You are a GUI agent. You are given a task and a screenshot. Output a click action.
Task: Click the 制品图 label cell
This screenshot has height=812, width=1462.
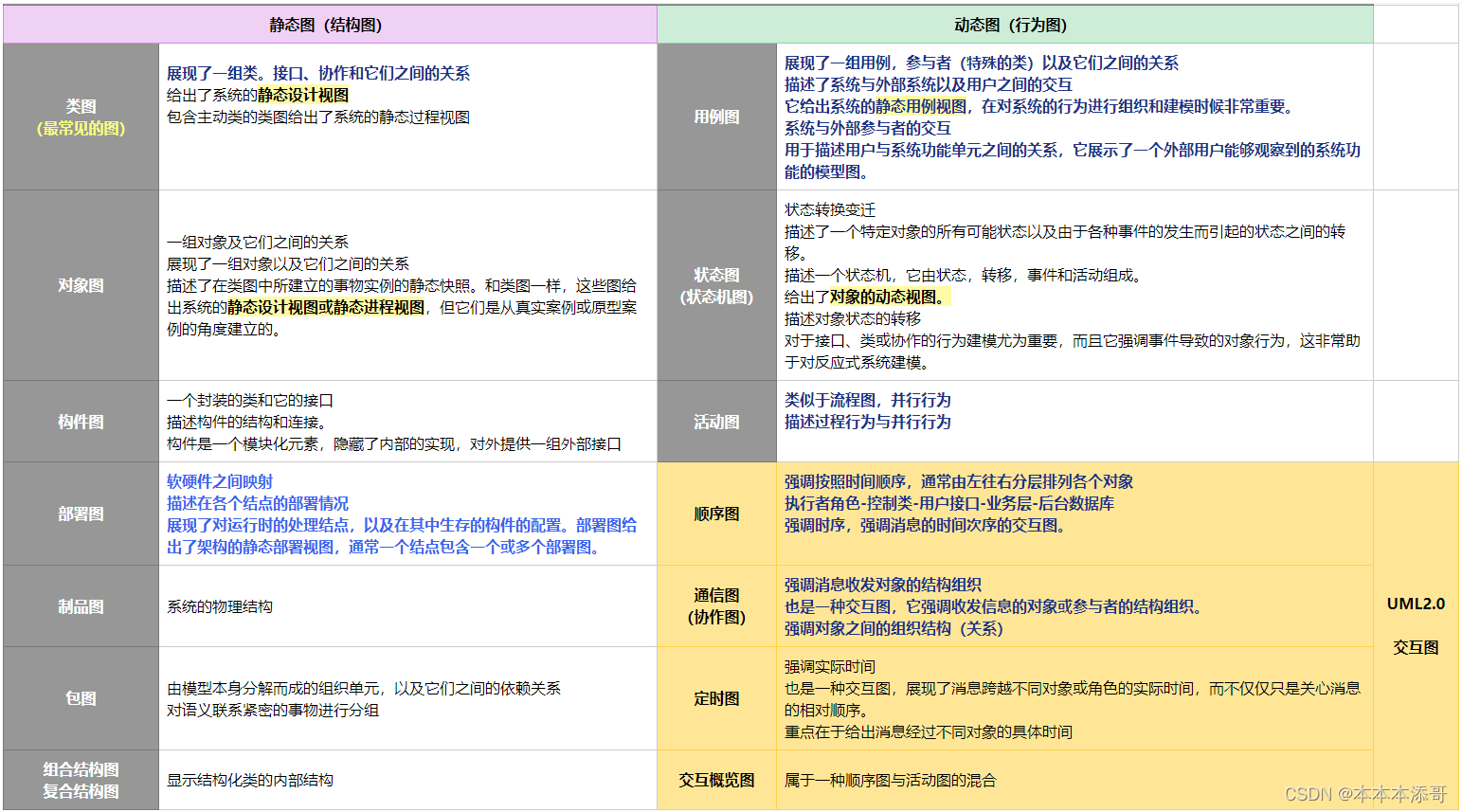coord(81,606)
